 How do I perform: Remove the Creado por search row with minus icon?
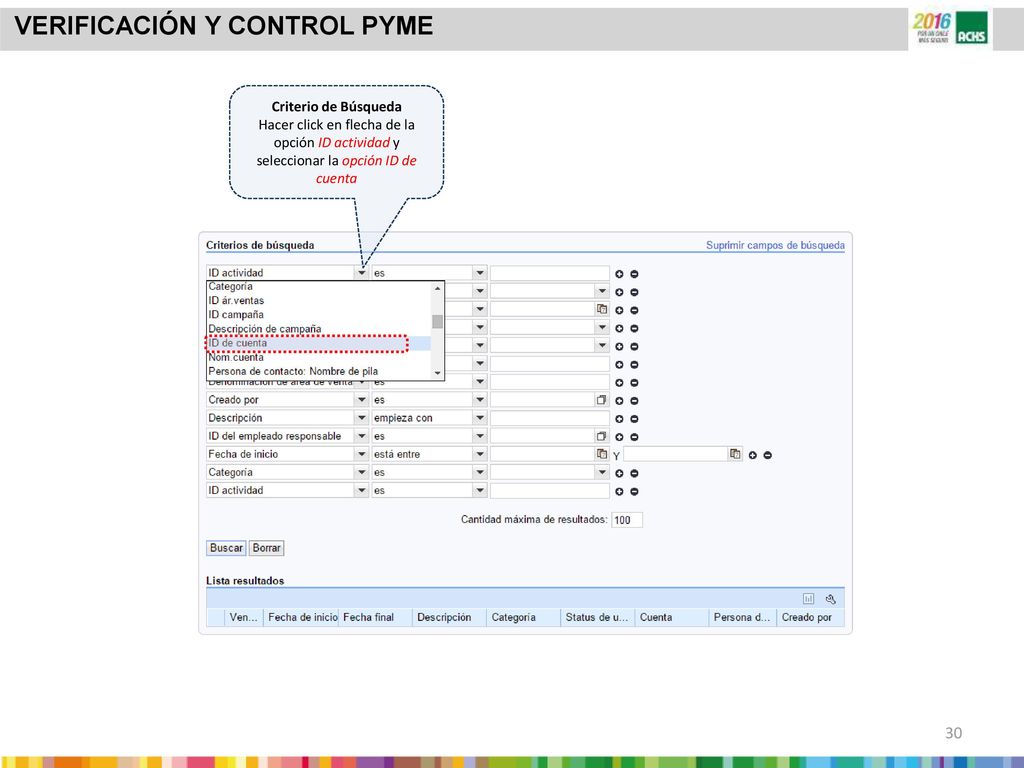(x=634, y=401)
